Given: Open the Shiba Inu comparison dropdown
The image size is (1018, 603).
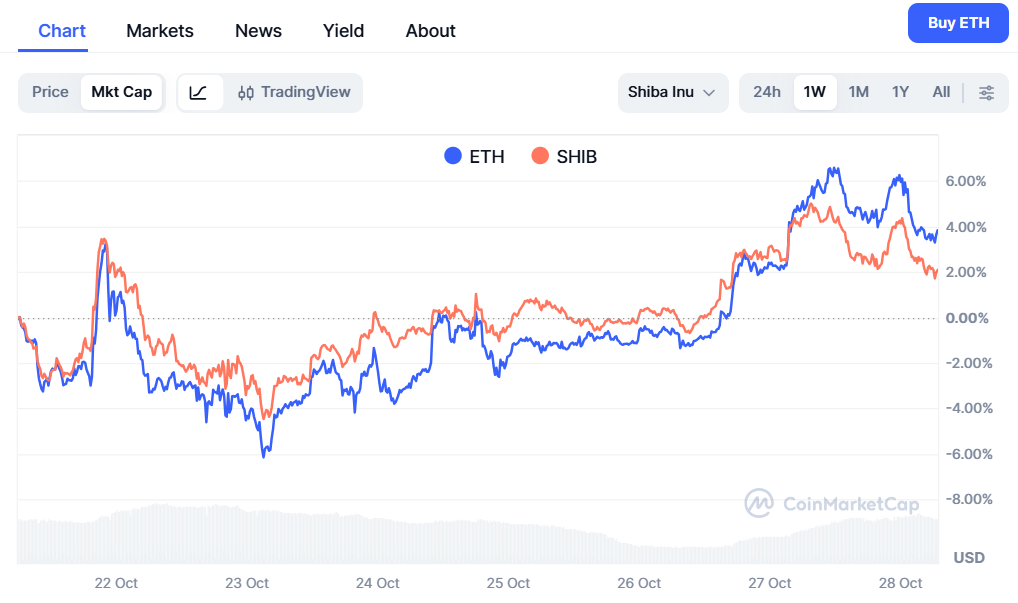Looking at the screenshot, I should (672, 92).
